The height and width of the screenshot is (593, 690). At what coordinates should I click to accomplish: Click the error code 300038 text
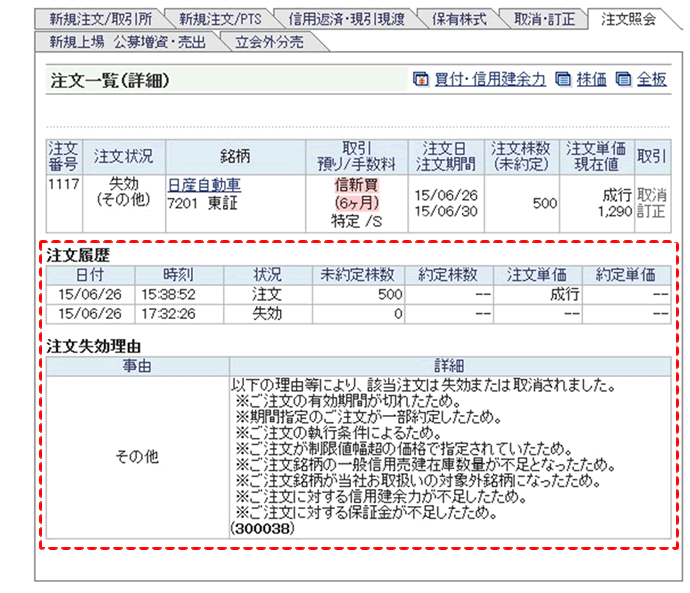pyautogui.click(x=261, y=527)
